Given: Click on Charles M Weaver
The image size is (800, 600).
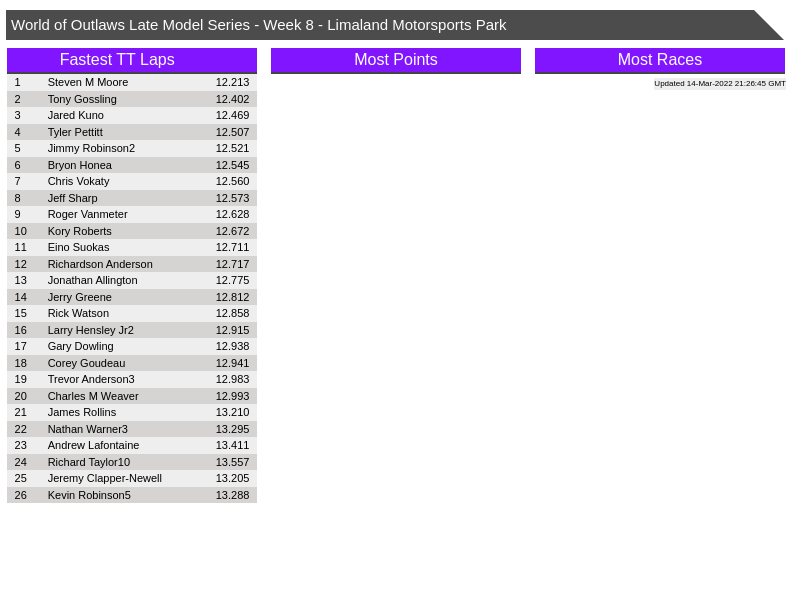Looking at the screenshot, I should click(x=93, y=396).
